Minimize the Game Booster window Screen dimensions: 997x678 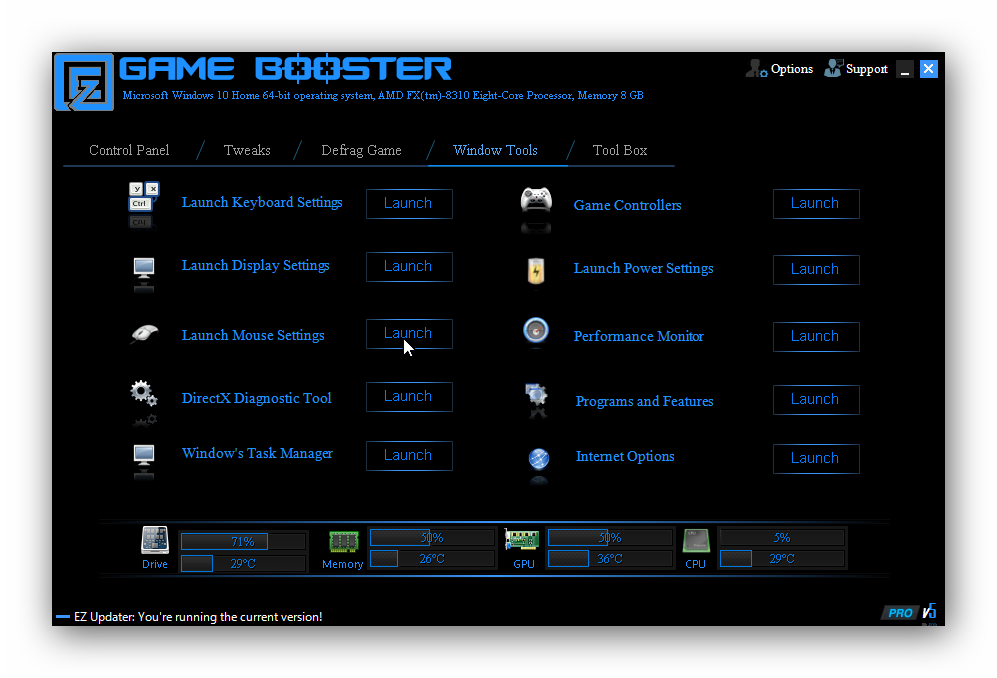pos(905,69)
